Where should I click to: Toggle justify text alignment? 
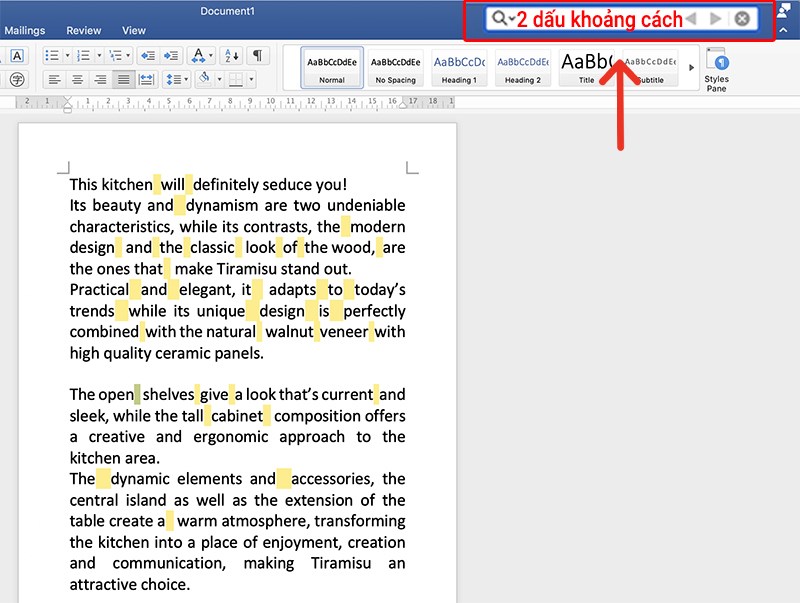tap(123, 80)
